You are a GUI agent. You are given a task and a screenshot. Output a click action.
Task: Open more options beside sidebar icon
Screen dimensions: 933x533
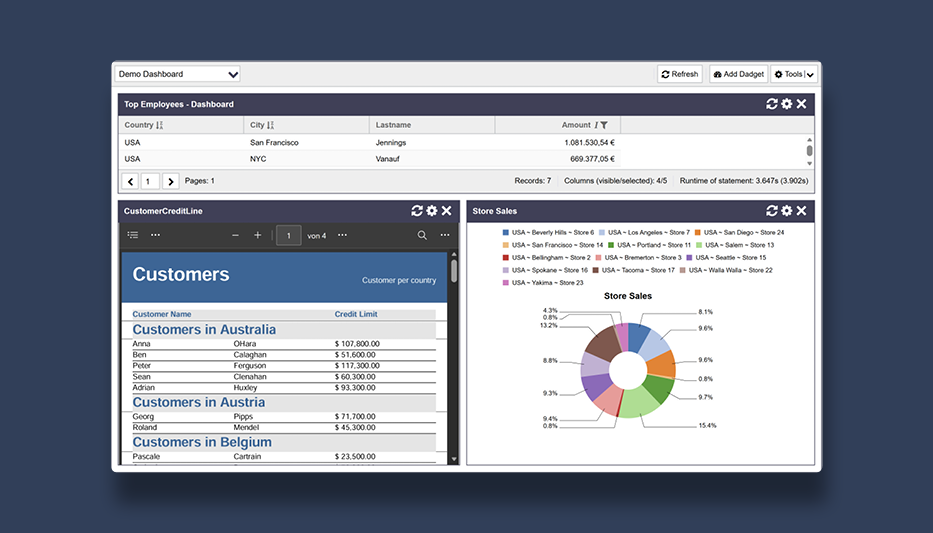(x=155, y=235)
